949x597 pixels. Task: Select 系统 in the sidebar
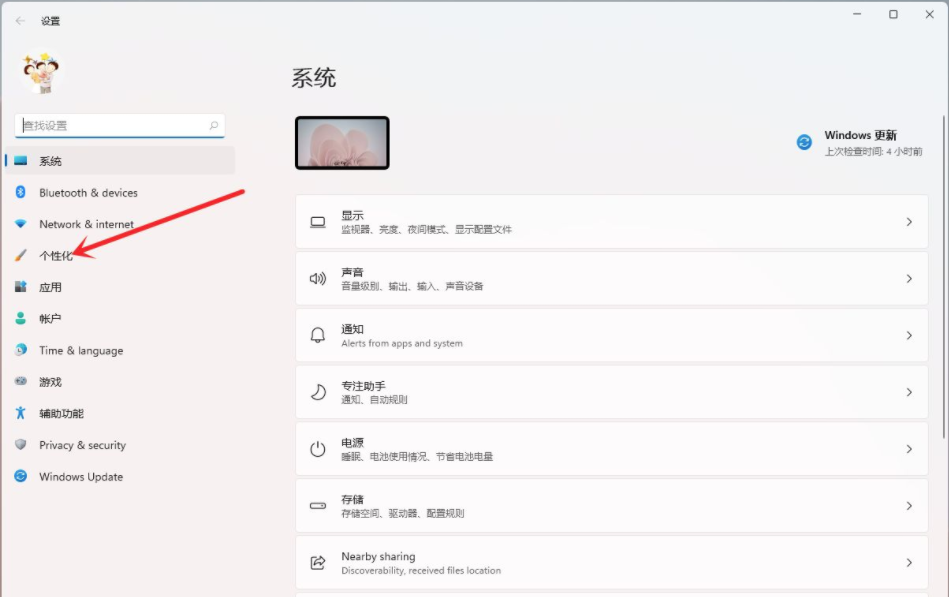(120, 160)
